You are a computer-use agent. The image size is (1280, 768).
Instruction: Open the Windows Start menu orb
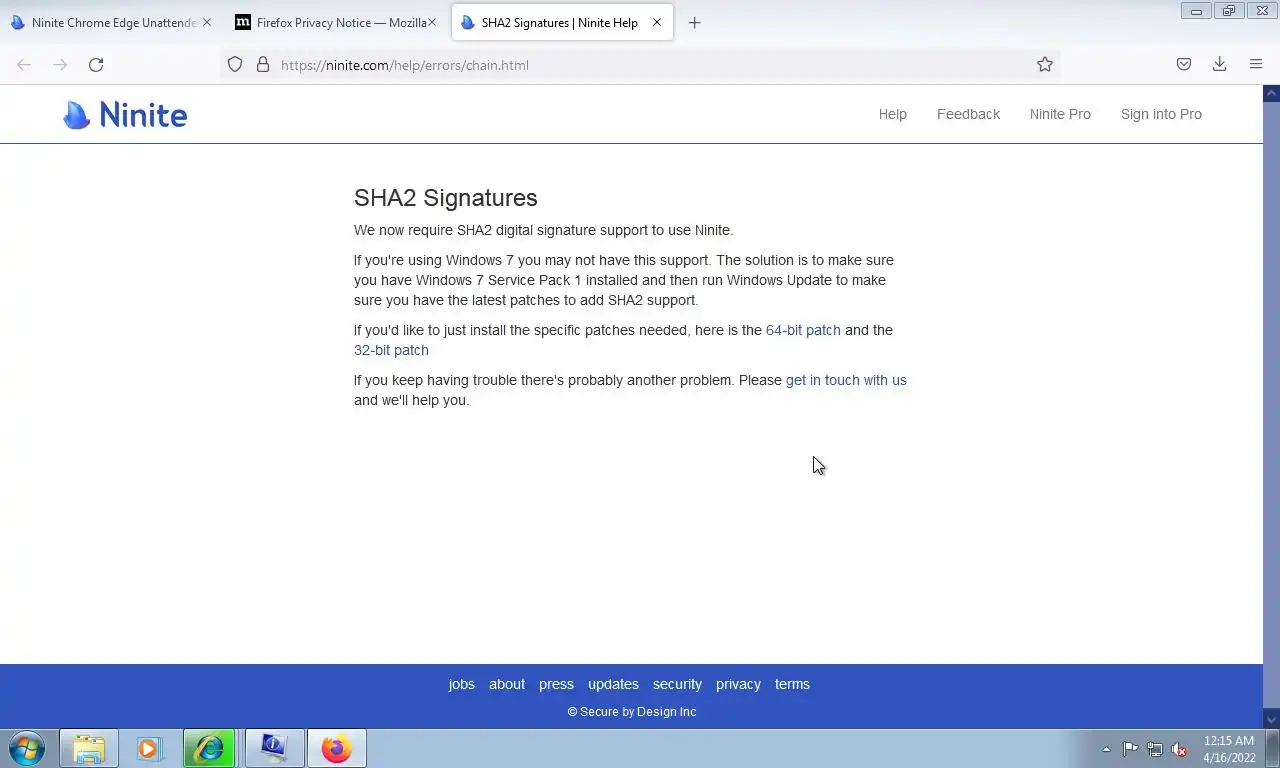[x=27, y=748]
